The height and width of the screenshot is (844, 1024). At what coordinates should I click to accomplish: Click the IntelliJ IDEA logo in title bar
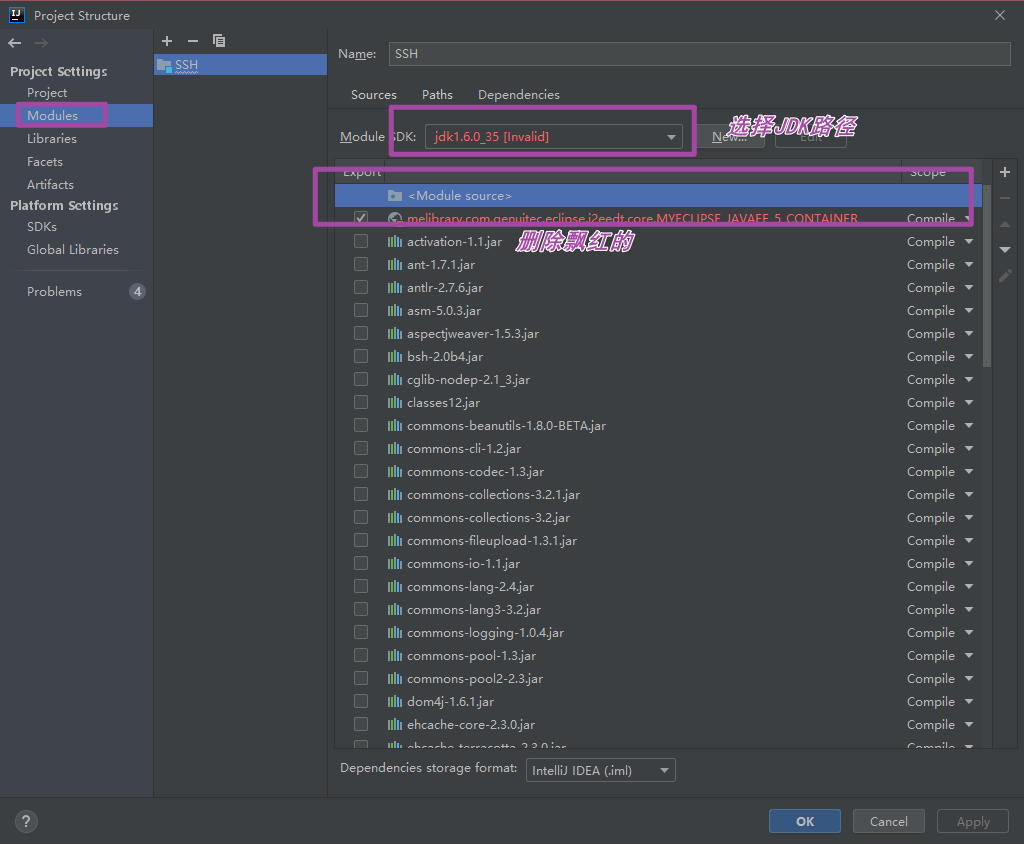[x=17, y=15]
